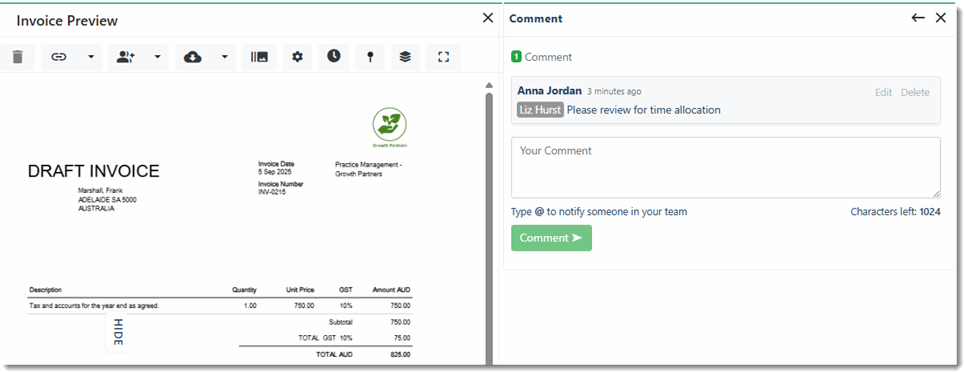Click the DRAFT INVOICE heading
The height and width of the screenshot is (372, 964).
pos(93,172)
